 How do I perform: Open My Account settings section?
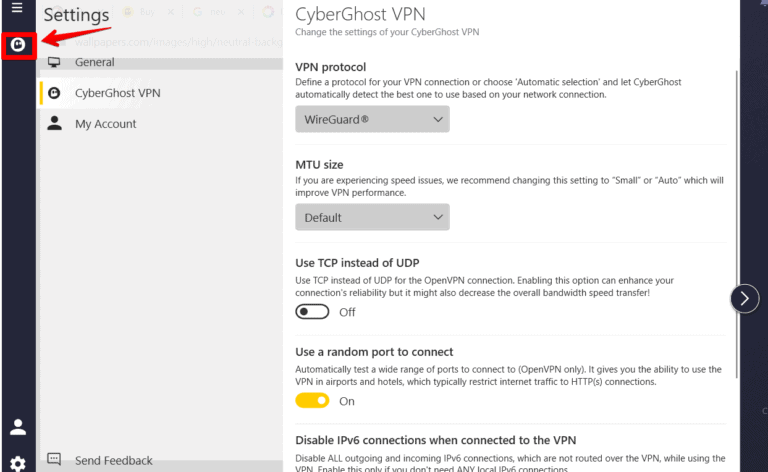105,124
